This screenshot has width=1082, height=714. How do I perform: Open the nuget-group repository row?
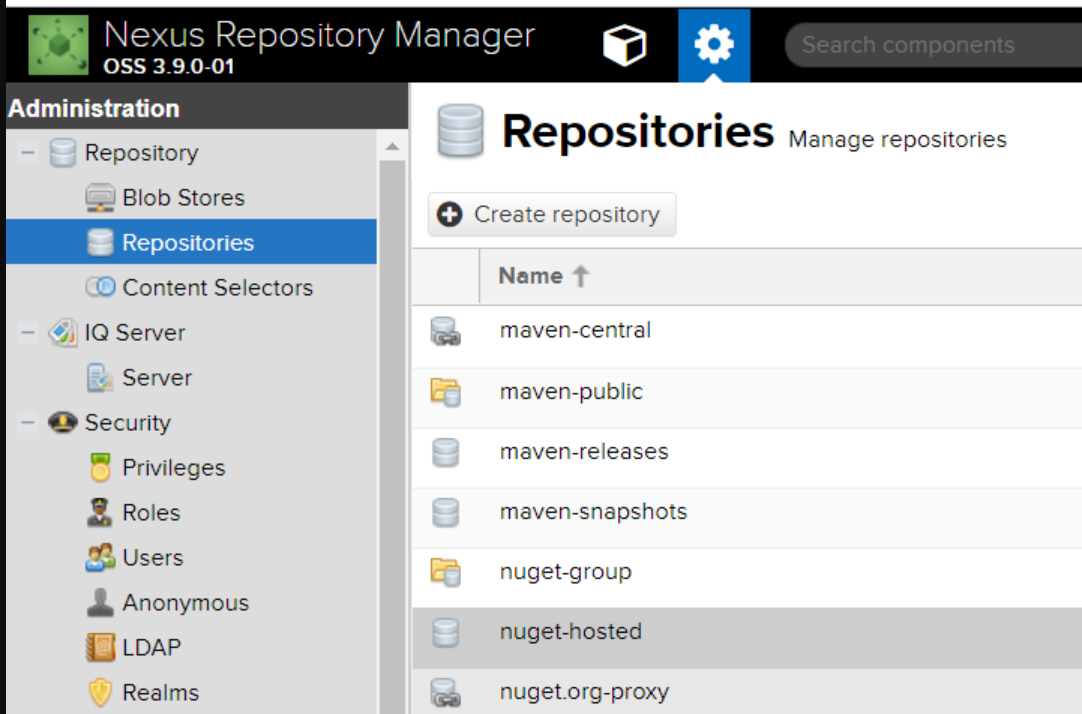[747, 578]
